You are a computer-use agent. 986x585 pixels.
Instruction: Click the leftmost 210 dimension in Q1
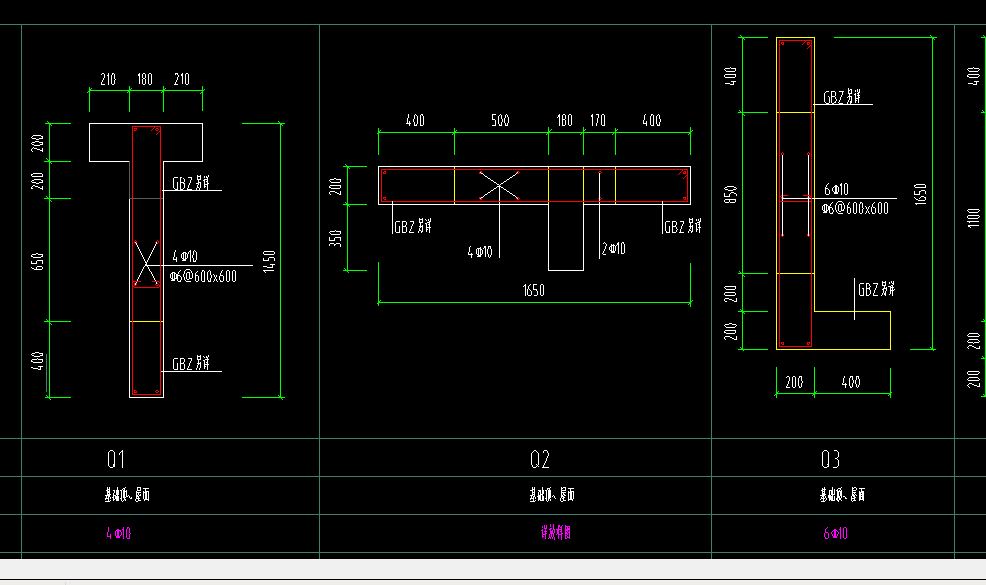click(108, 79)
